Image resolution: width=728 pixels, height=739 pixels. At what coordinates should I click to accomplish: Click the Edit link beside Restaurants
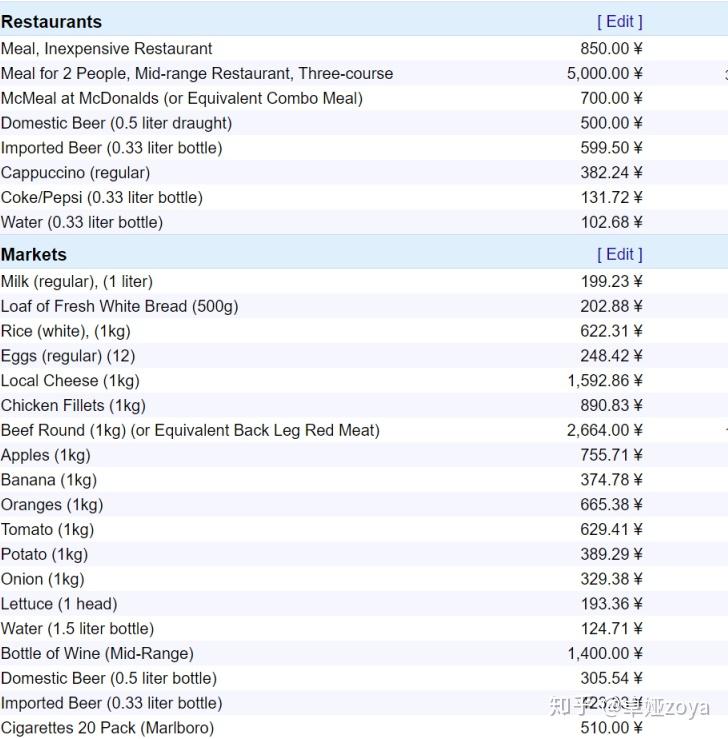coord(619,21)
